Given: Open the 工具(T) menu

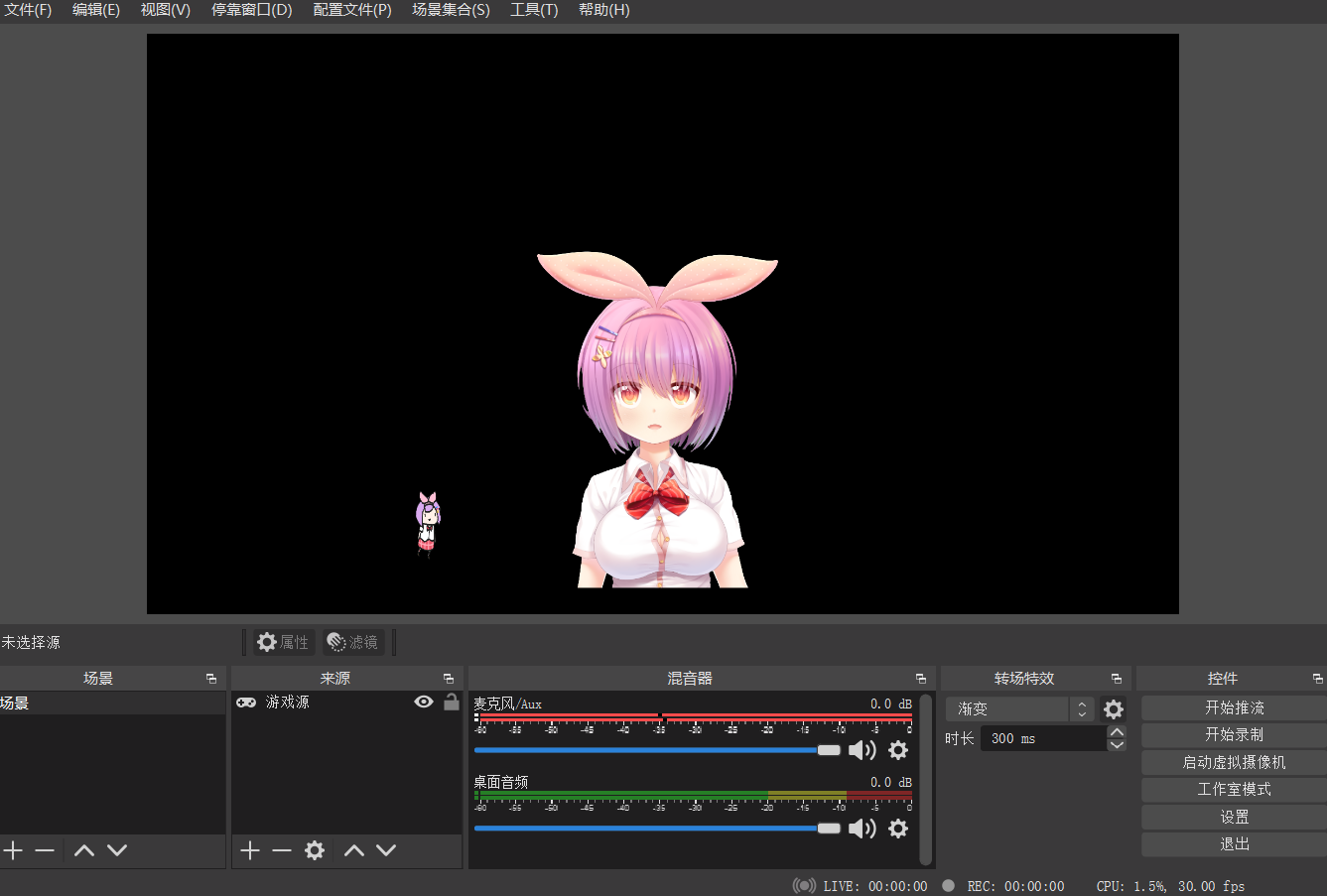Looking at the screenshot, I should (534, 10).
